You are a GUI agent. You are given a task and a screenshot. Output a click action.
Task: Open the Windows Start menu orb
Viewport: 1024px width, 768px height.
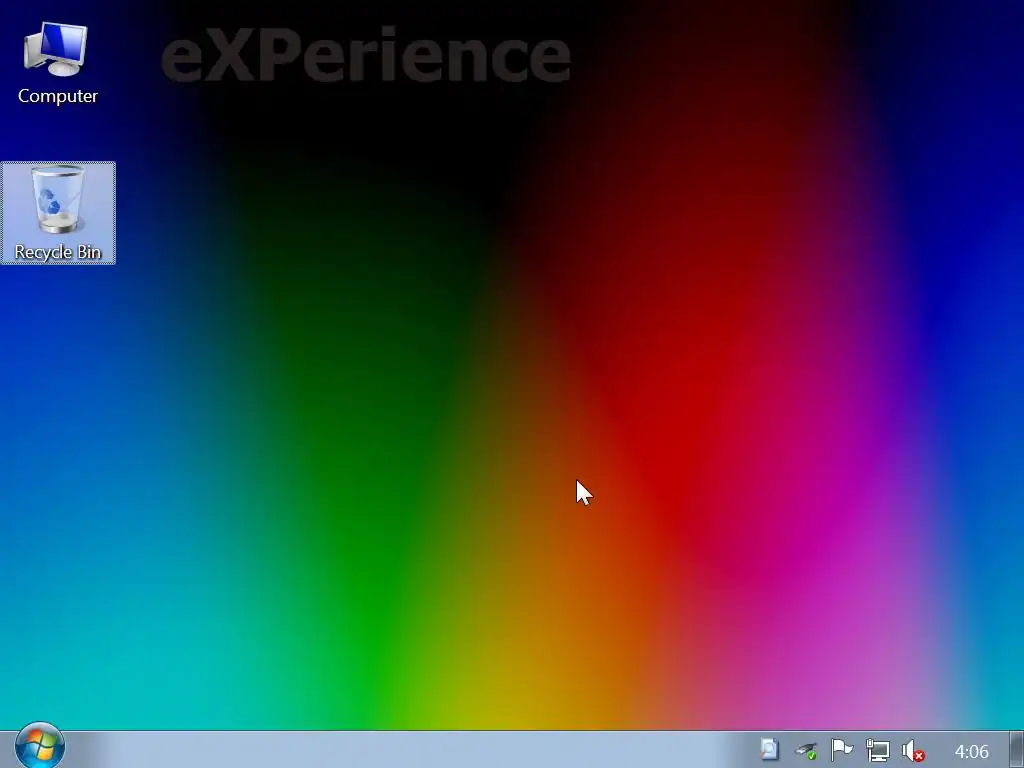(x=40, y=746)
